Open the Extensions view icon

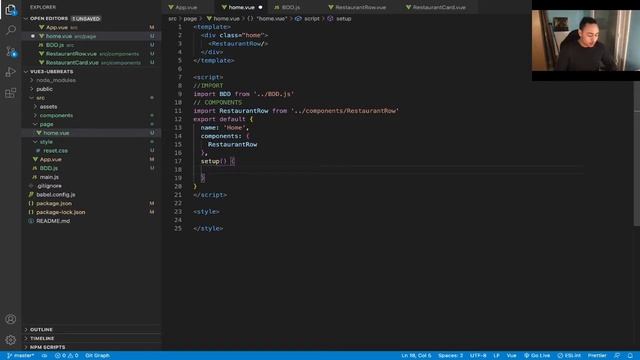click(x=11, y=93)
